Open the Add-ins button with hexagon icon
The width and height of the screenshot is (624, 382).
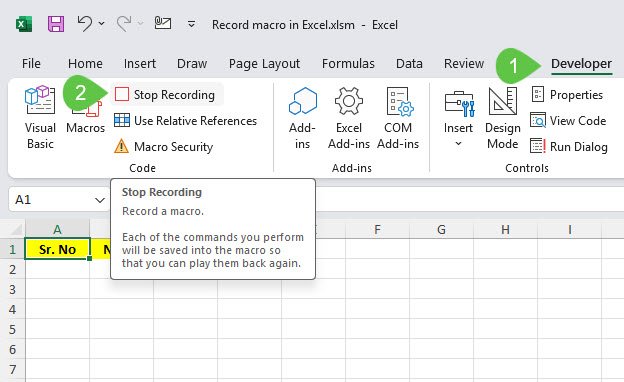pyautogui.click(x=302, y=118)
